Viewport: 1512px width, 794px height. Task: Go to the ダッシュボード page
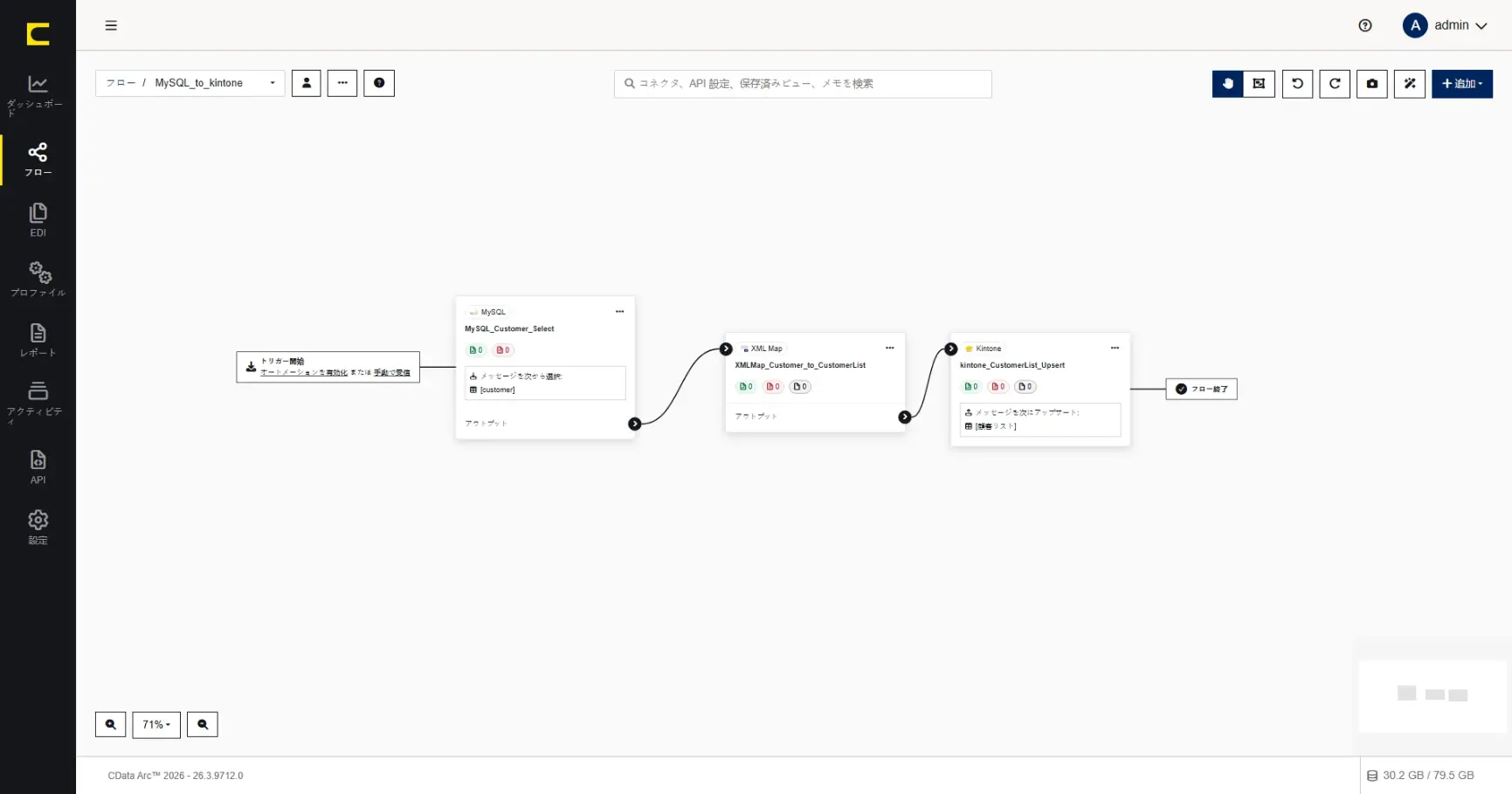coord(38,95)
